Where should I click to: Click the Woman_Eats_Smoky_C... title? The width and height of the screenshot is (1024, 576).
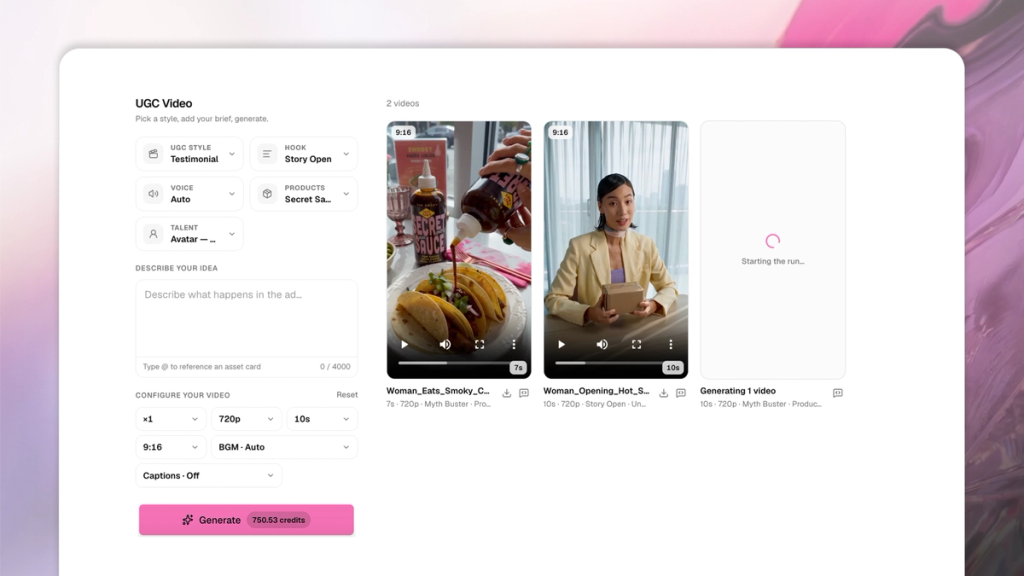438,391
